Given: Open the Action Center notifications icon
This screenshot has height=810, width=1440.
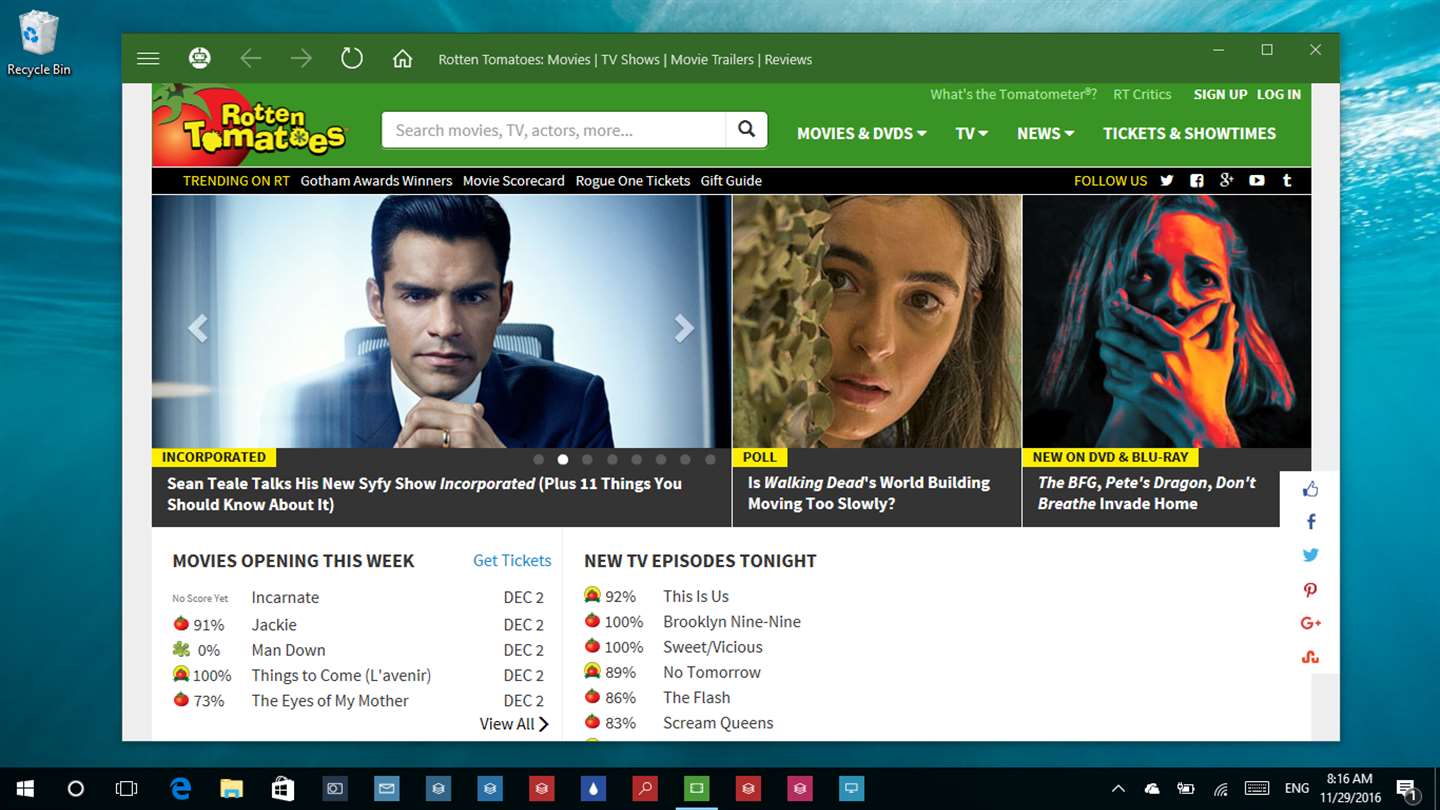Looking at the screenshot, I should [1406, 789].
